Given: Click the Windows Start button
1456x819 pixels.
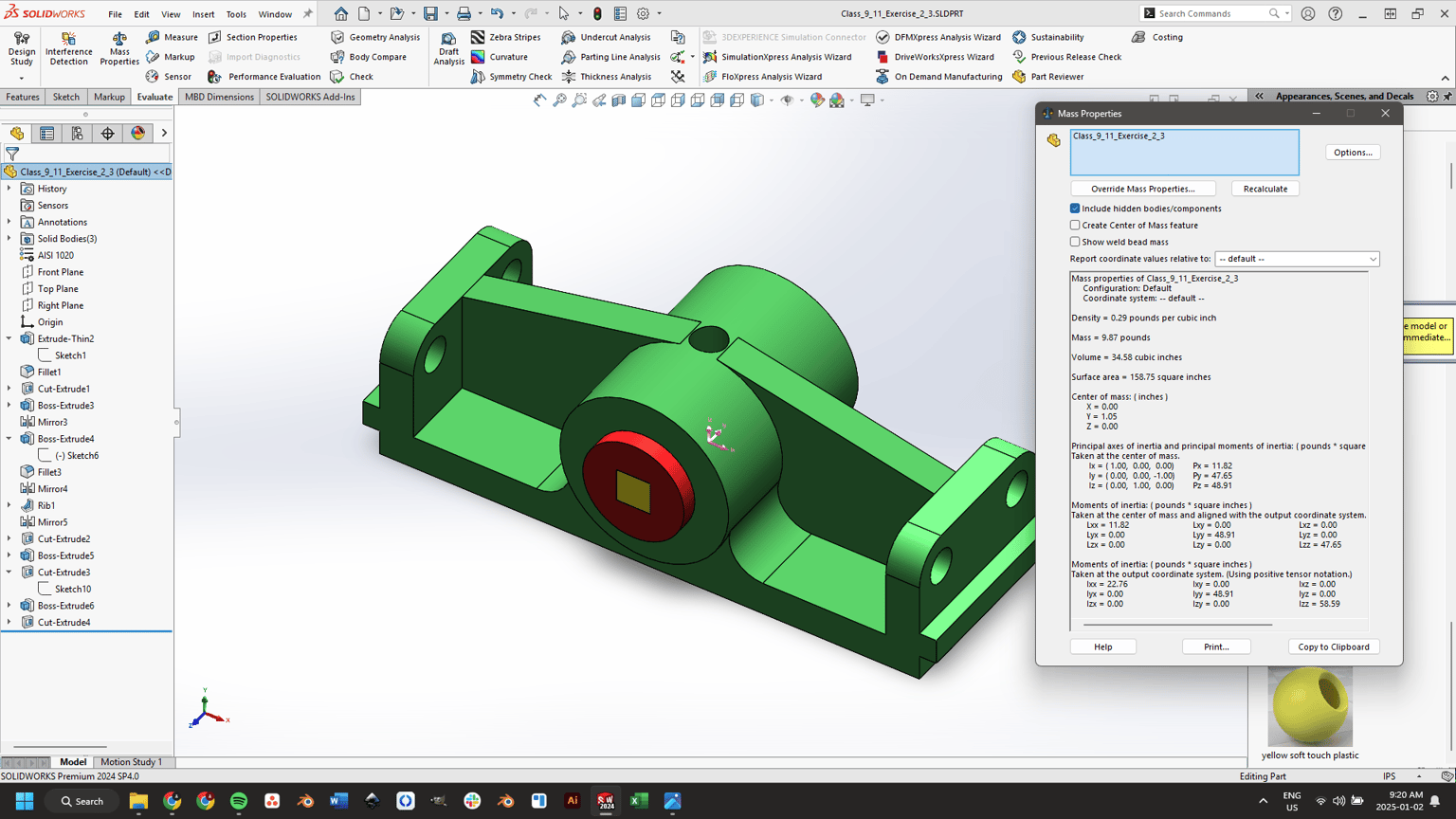Looking at the screenshot, I should pos(25,801).
